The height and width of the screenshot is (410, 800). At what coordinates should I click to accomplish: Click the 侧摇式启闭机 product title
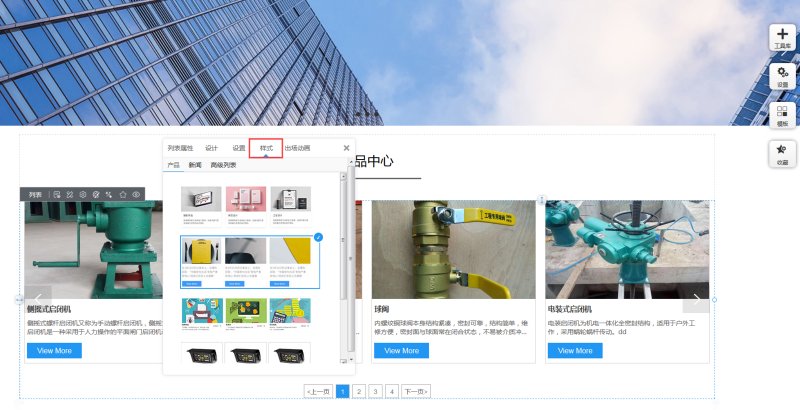pyautogui.click(x=49, y=309)
